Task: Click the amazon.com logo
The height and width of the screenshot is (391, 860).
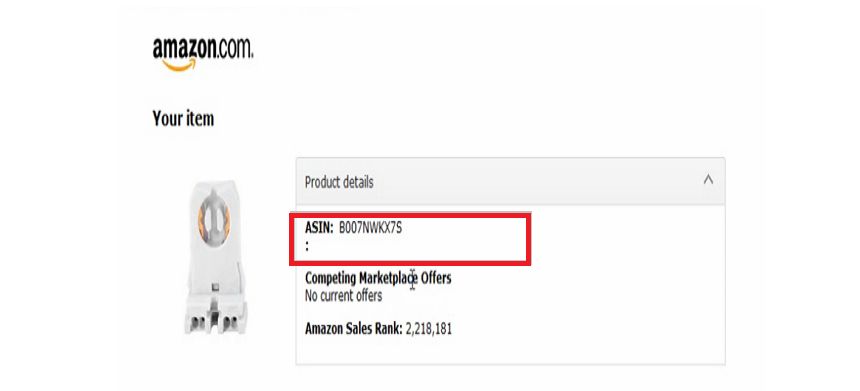Action: pyautogui.click(x=202, y=54)
